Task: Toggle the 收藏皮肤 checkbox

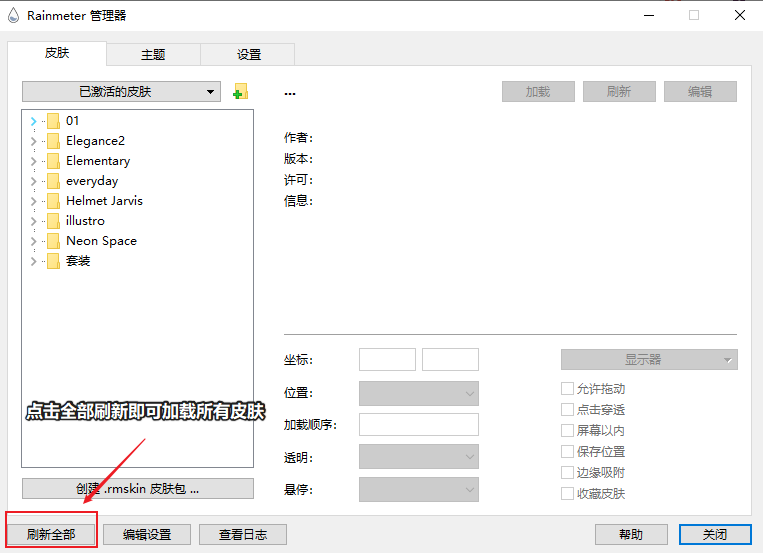Action: (567, 494)
